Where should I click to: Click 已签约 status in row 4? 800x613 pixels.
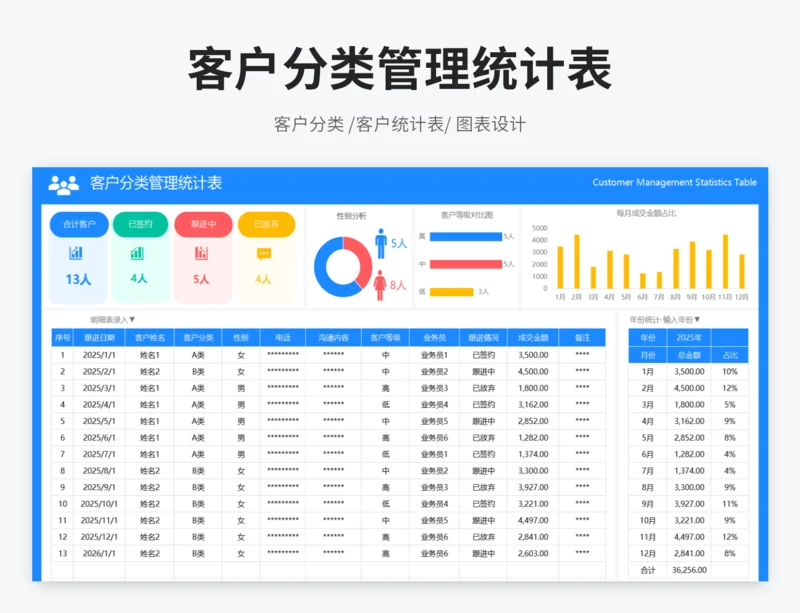point(484,405)
